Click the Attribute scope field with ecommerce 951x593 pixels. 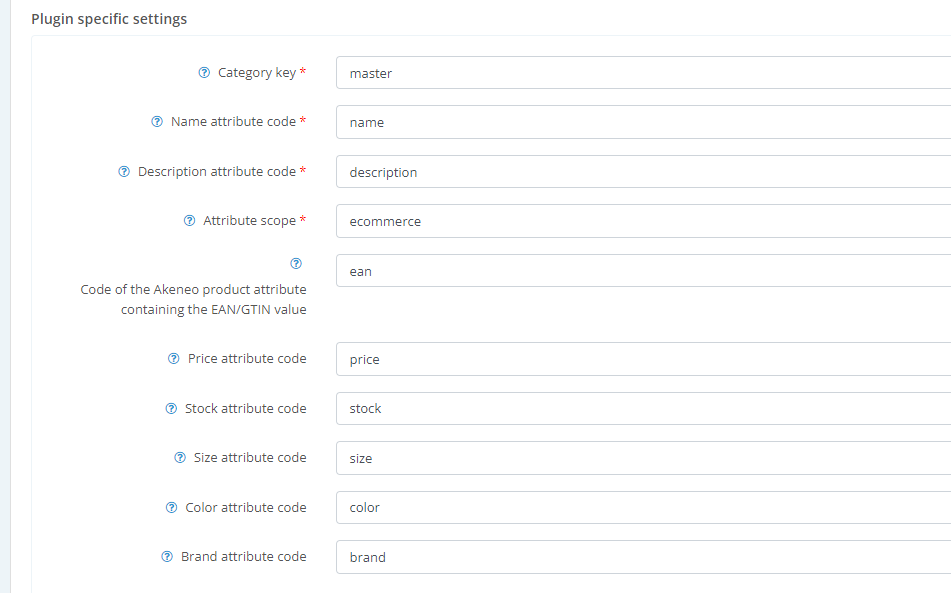coord(644,221)
